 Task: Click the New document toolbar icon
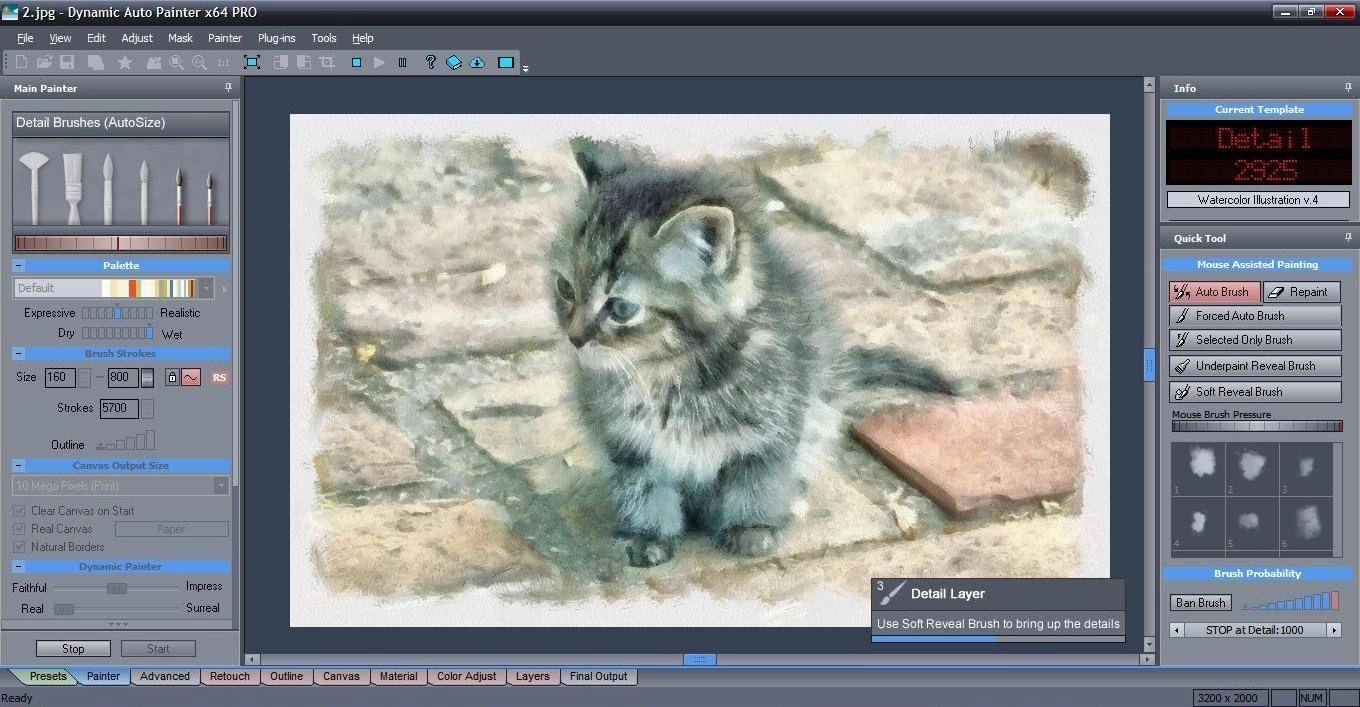tap(21, 62)
